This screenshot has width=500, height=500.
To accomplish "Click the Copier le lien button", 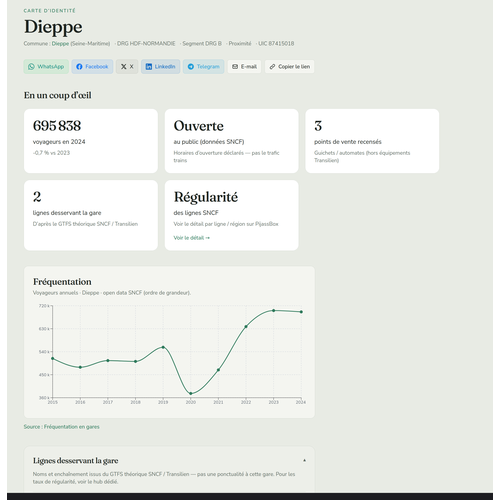I will [x=289, y=67].
